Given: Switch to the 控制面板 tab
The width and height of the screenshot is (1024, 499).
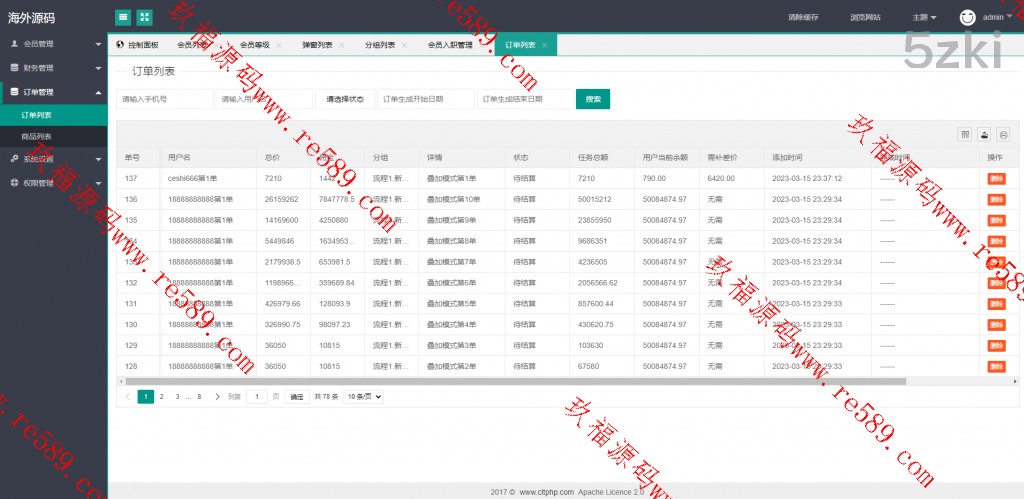Looking at the screenshot, I should coord(138,45).
